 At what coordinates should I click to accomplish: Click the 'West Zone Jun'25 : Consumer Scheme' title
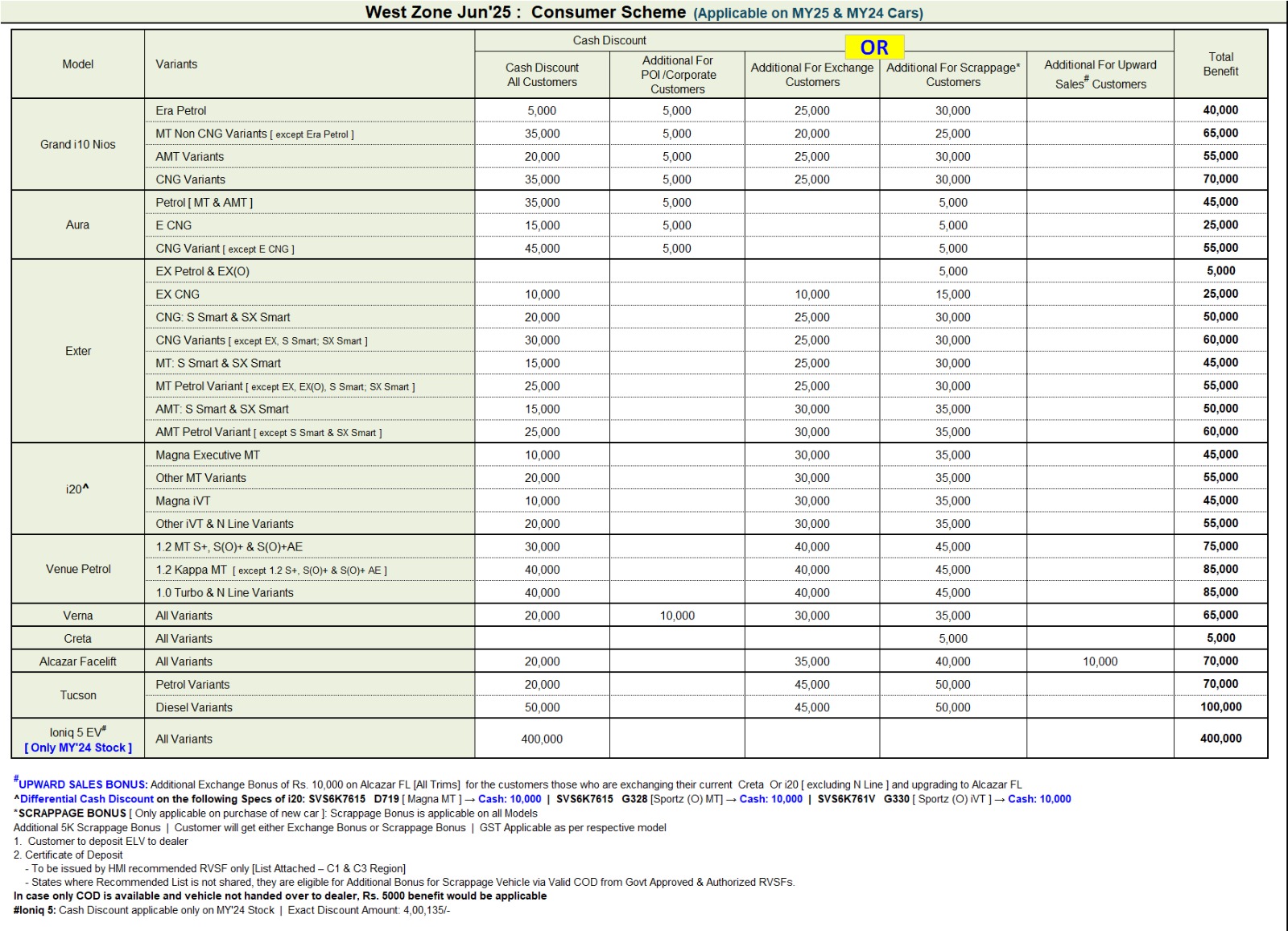[x=526, y=12]
